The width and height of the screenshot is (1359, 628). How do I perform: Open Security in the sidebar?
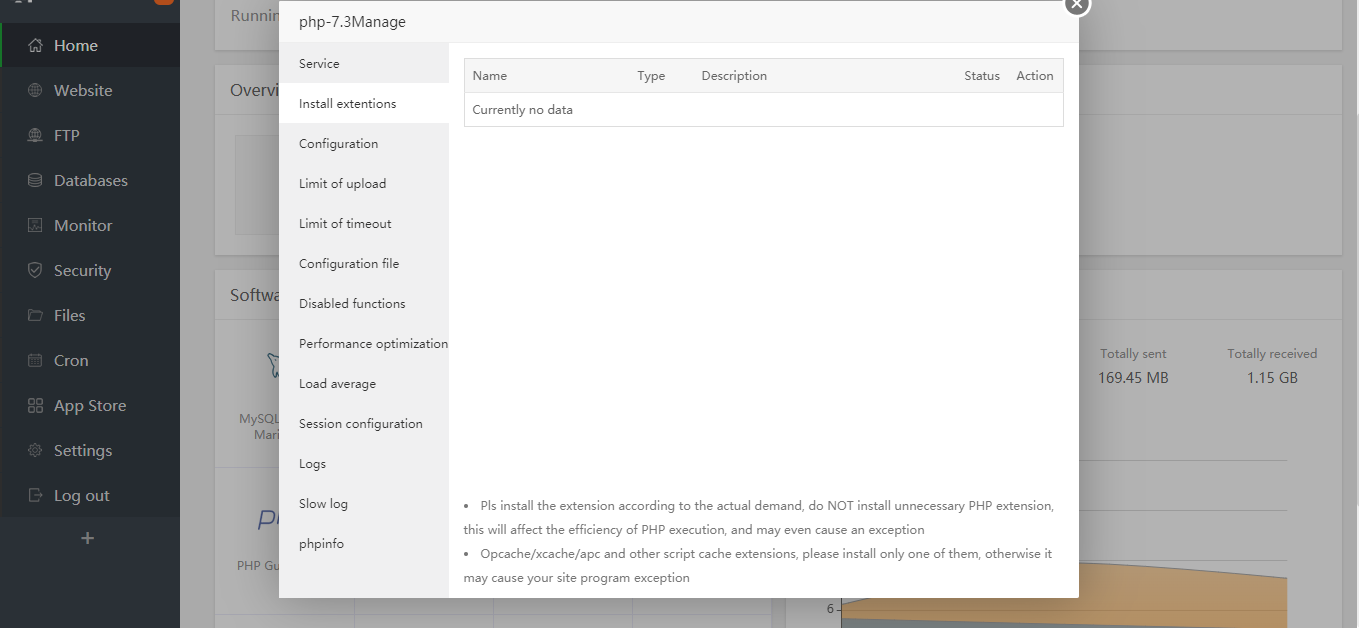point(82,270)
